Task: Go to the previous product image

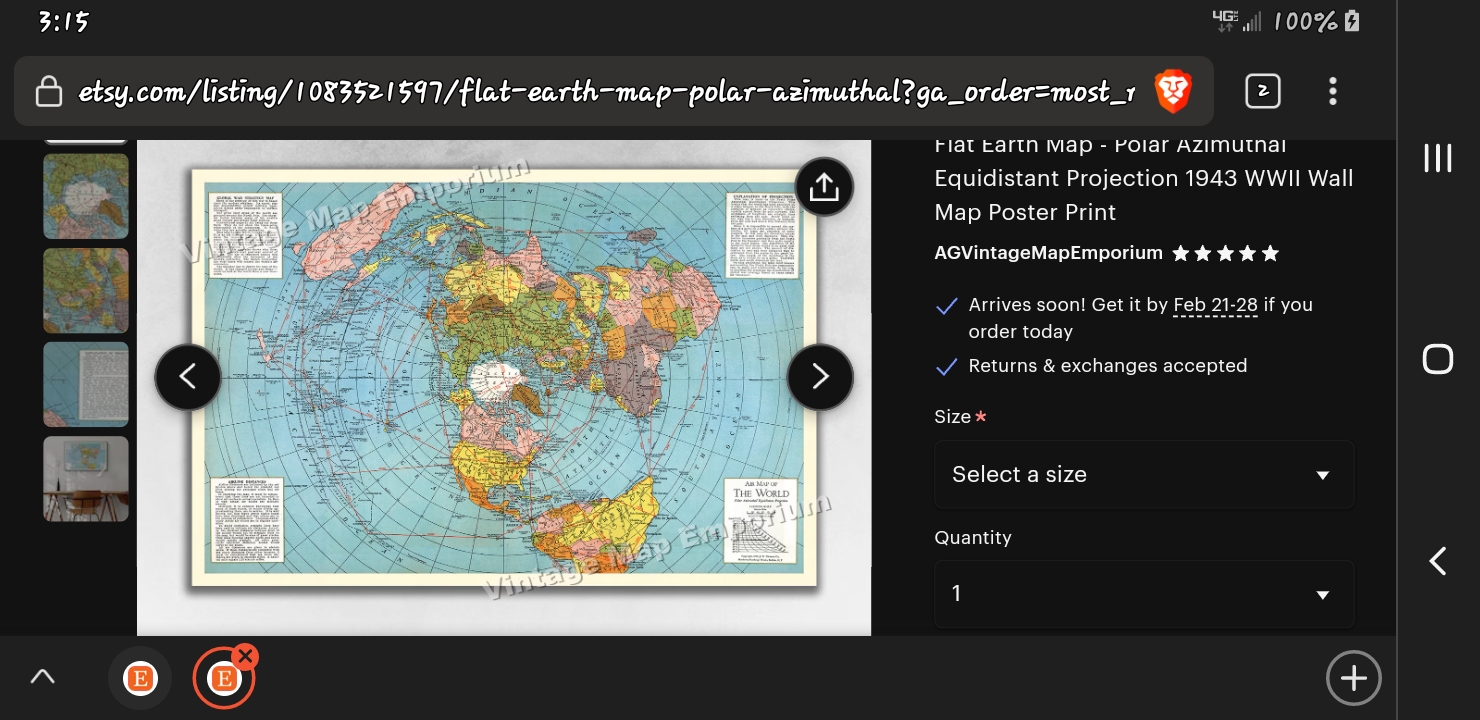Action: (187, 377)
